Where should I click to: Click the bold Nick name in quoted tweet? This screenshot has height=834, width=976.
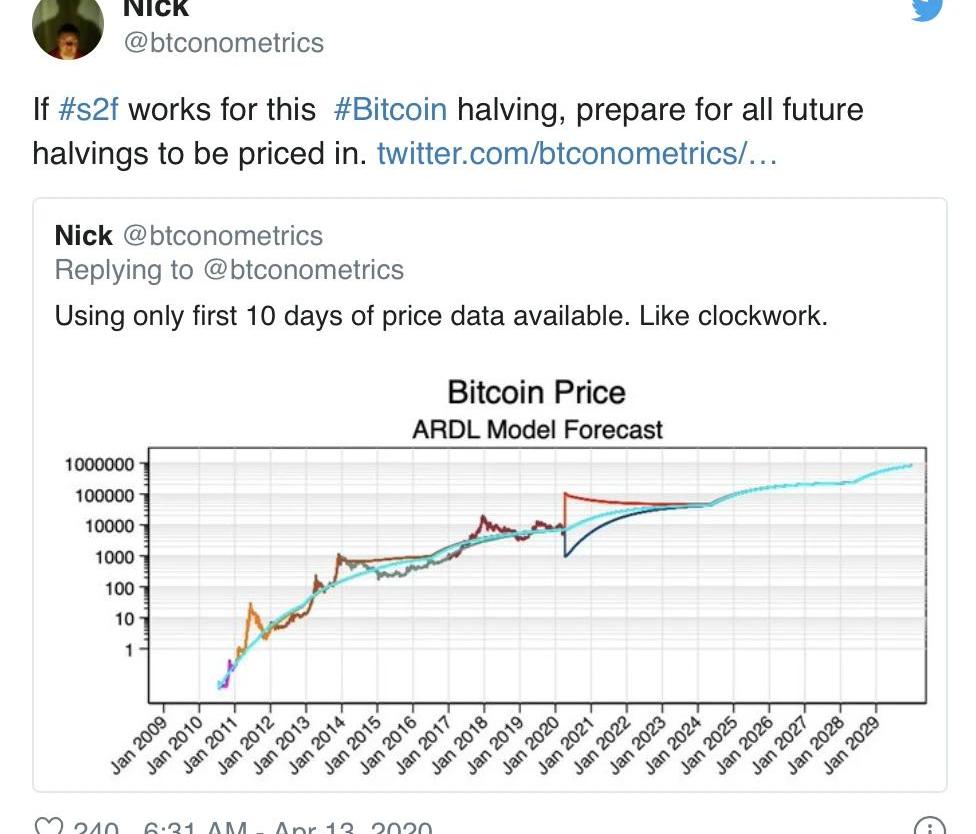[x=83, y=236]
